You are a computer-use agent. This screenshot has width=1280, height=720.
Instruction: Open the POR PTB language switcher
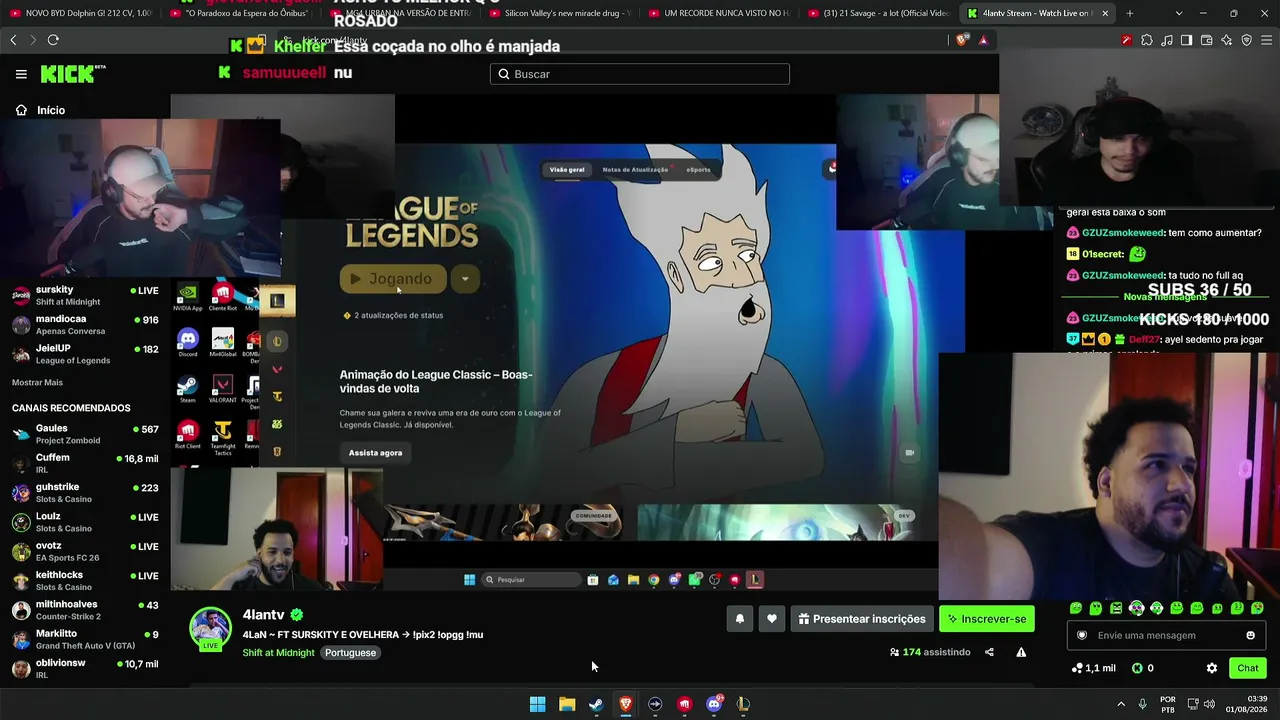point(1168,704)
